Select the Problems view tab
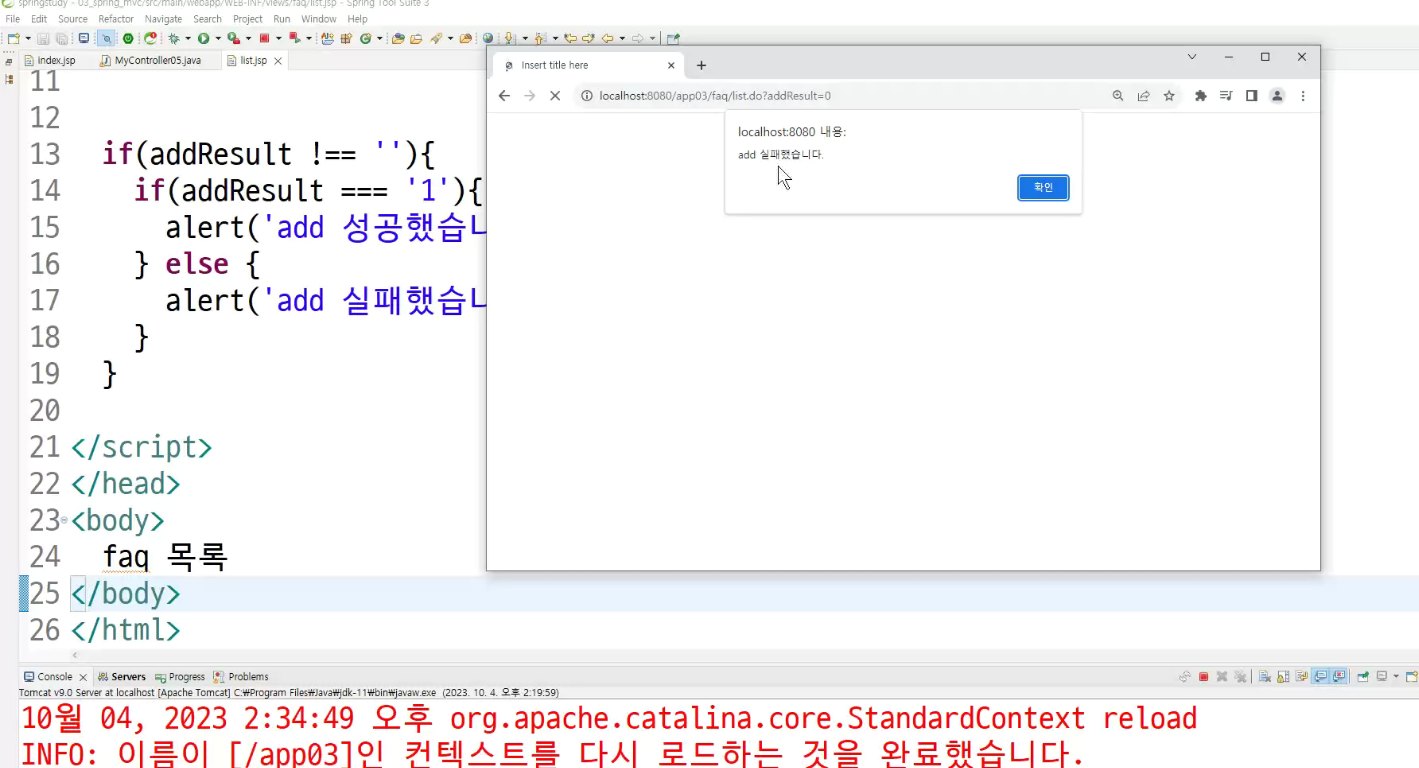This screenshot has height=768, width=1419. tap(241, 677)
